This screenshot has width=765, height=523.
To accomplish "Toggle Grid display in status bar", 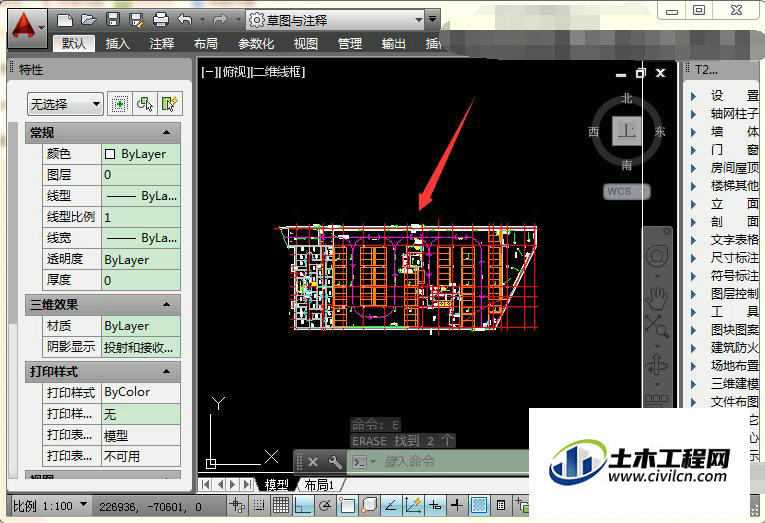I will click(281, 505).
